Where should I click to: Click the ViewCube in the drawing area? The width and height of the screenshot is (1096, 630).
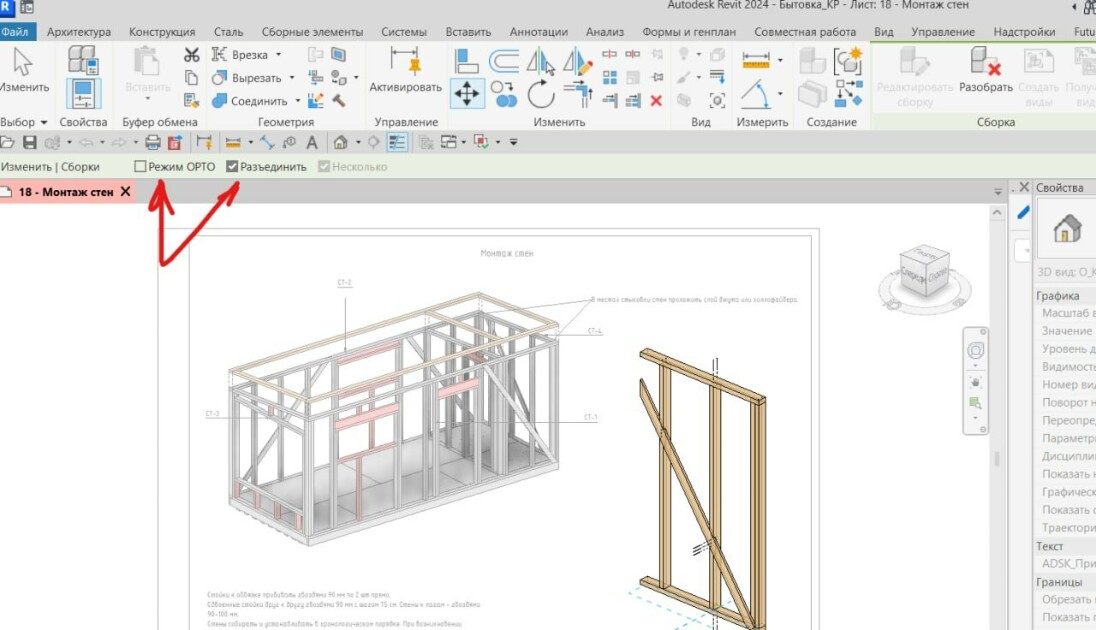click(924, 271)
